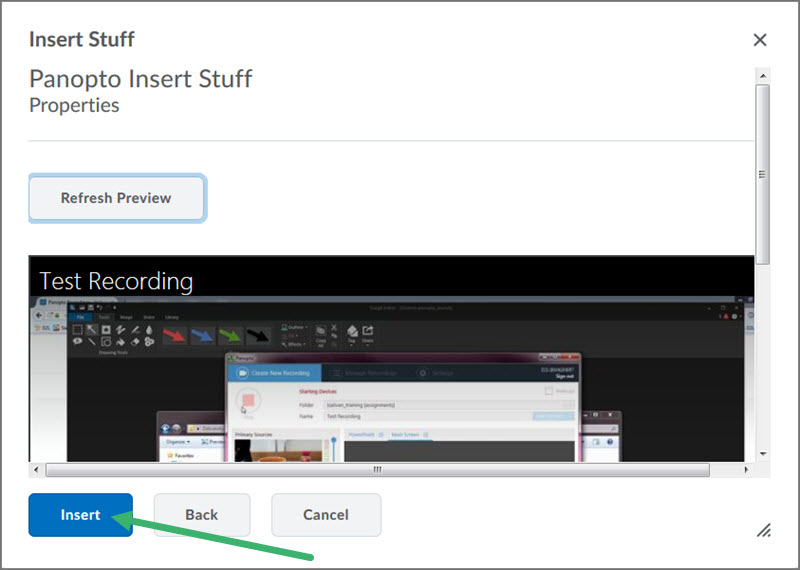Click the vertical scrollbar down arrow
This screenshot has width=800, height=570.
coord(763,454)
